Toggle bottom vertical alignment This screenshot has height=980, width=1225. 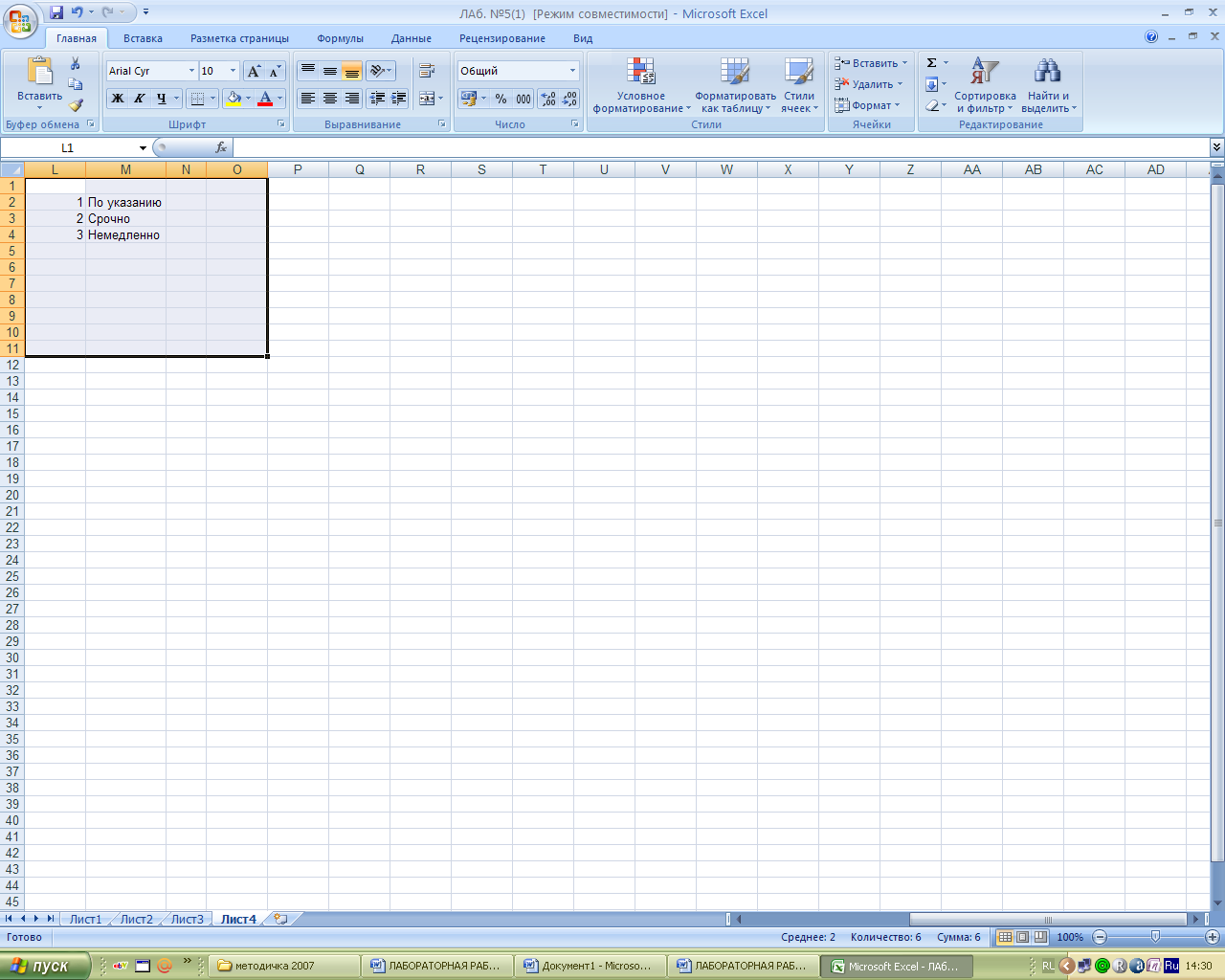(x=352, y=71)
